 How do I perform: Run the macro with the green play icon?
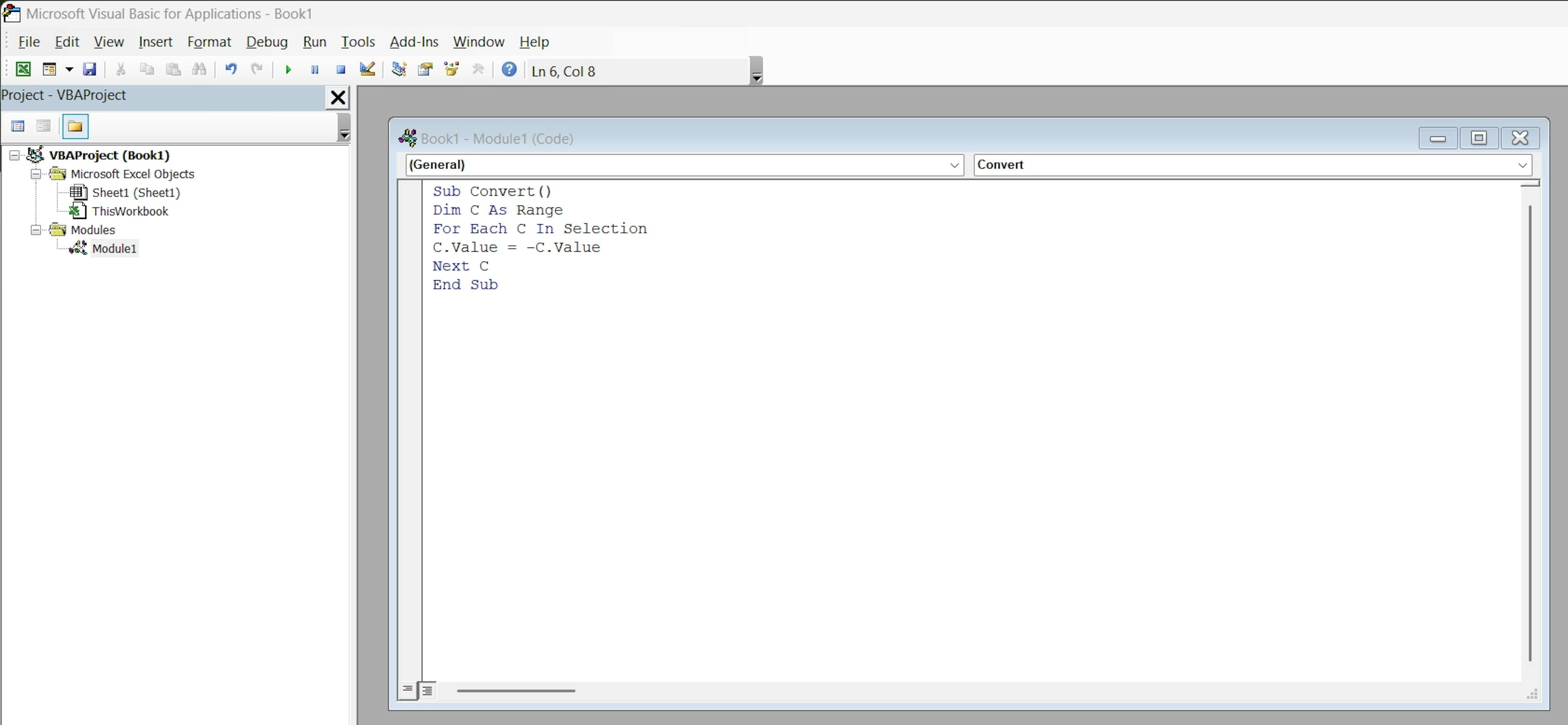289,70
